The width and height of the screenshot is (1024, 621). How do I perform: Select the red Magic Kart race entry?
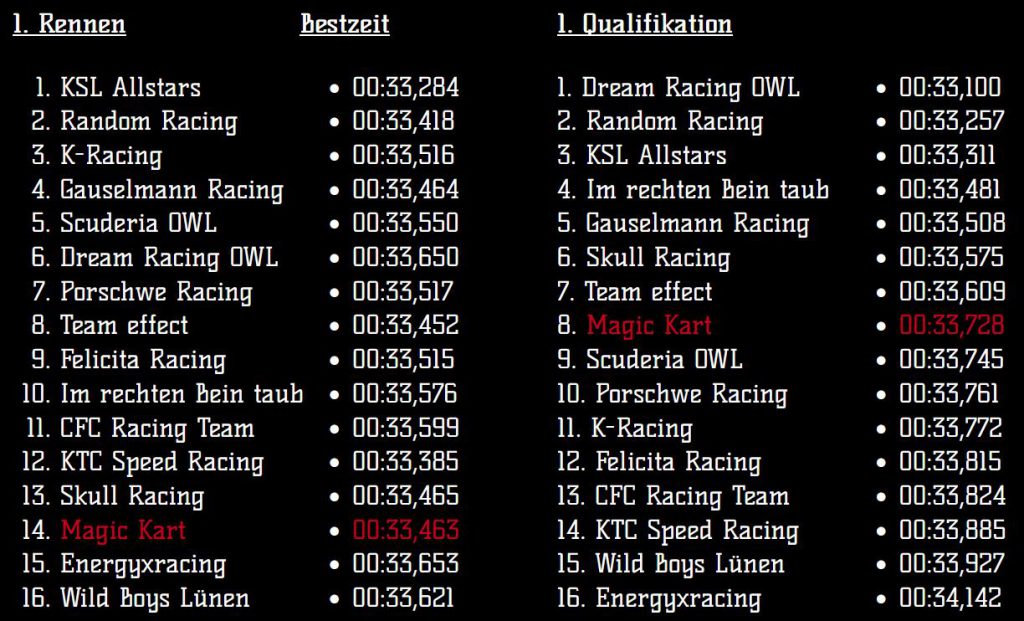[x=123, y=530]
